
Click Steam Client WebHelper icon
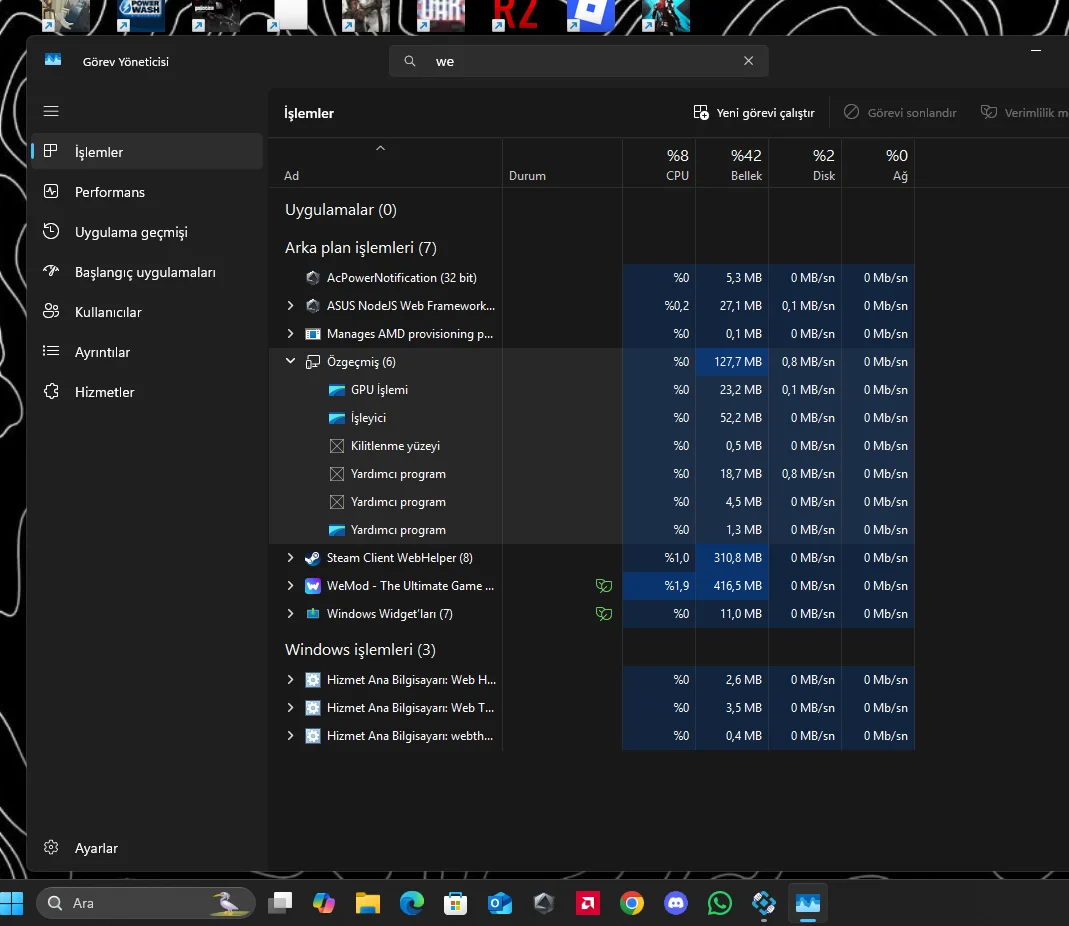tap(313, 558)
